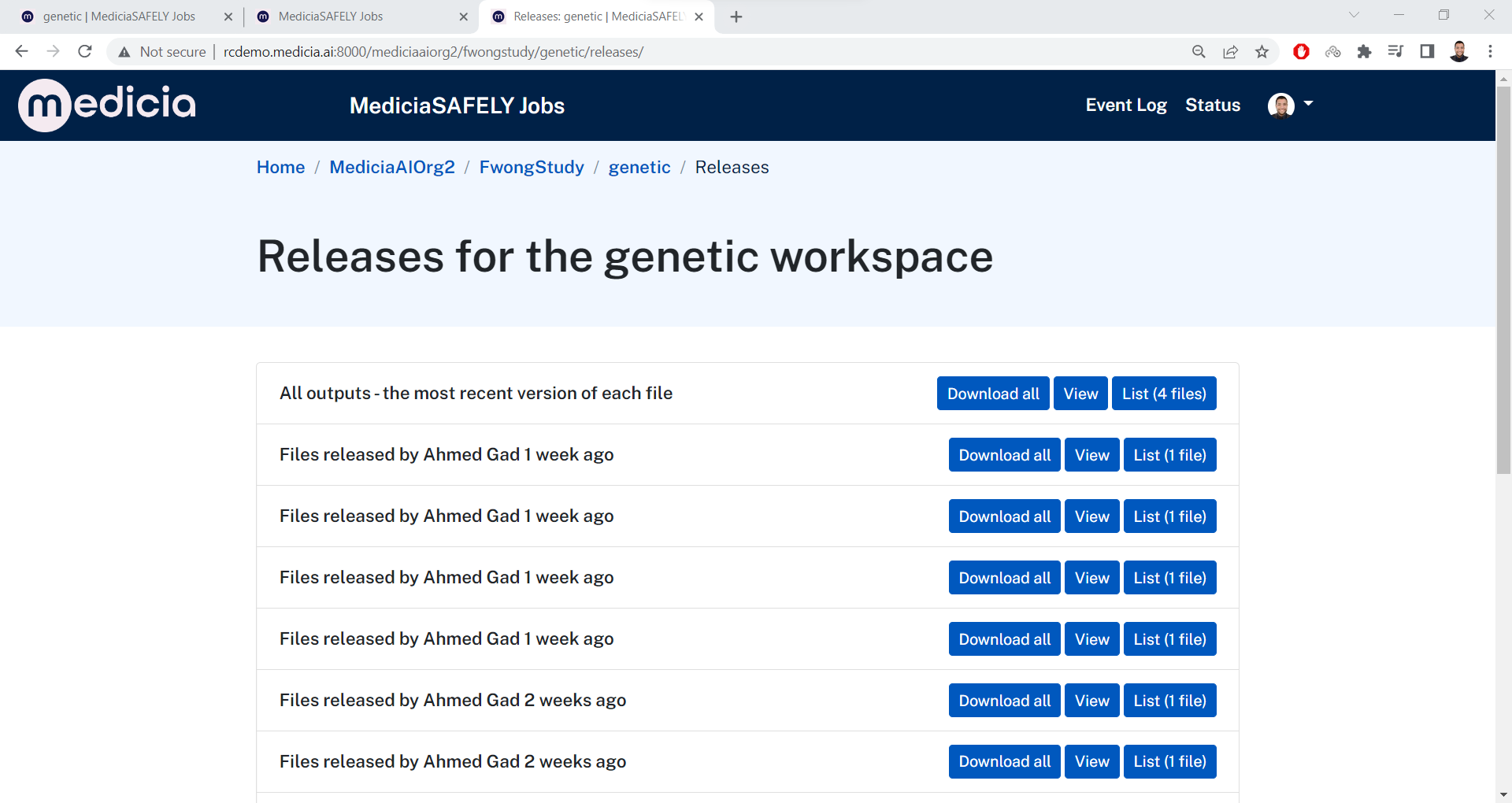View fourth '1 week ago' release
Screen dimensions: 1512x803
click(x=1092, y=639)
